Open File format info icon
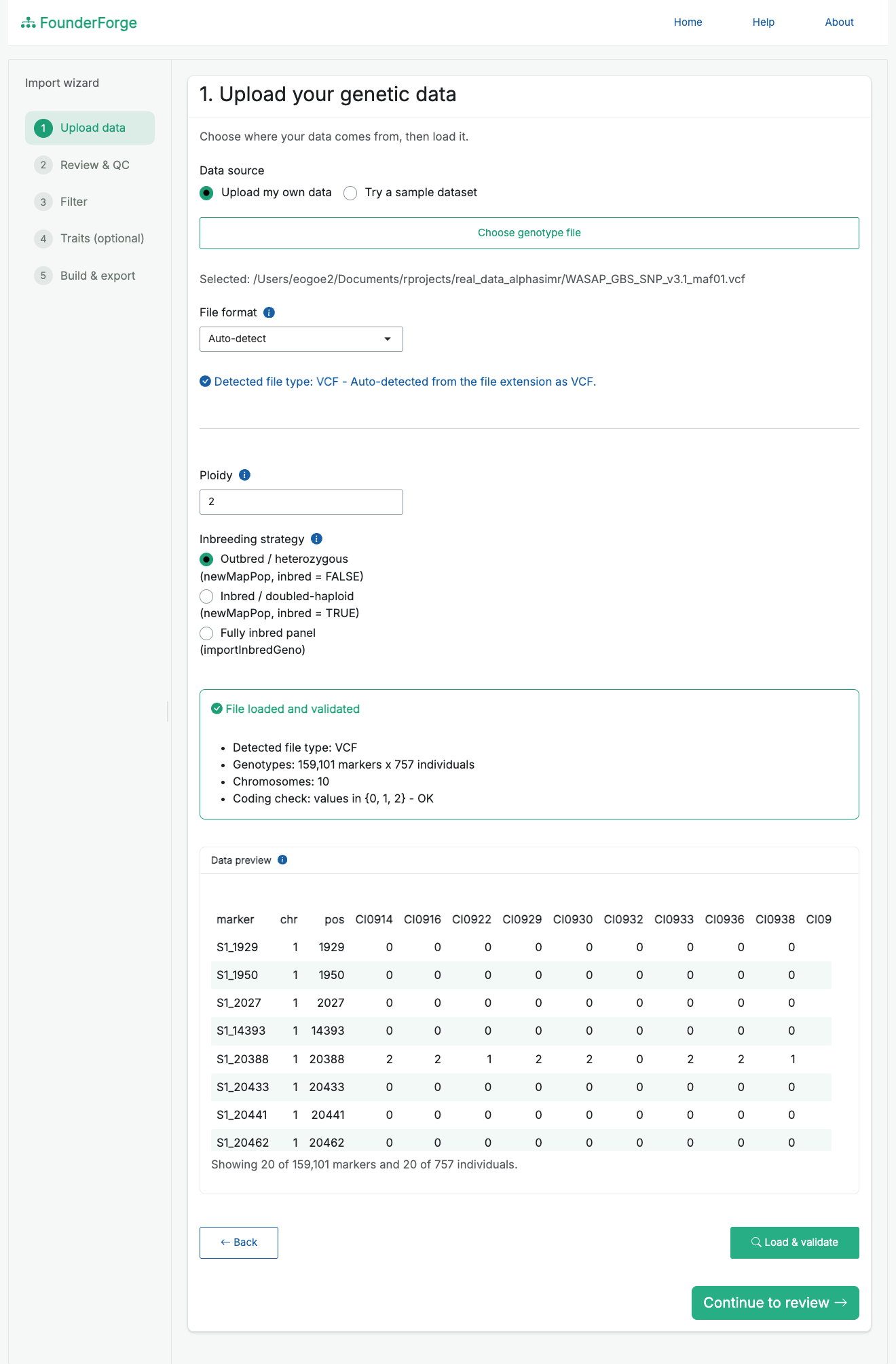The image size is (896, 1364). 269,312
